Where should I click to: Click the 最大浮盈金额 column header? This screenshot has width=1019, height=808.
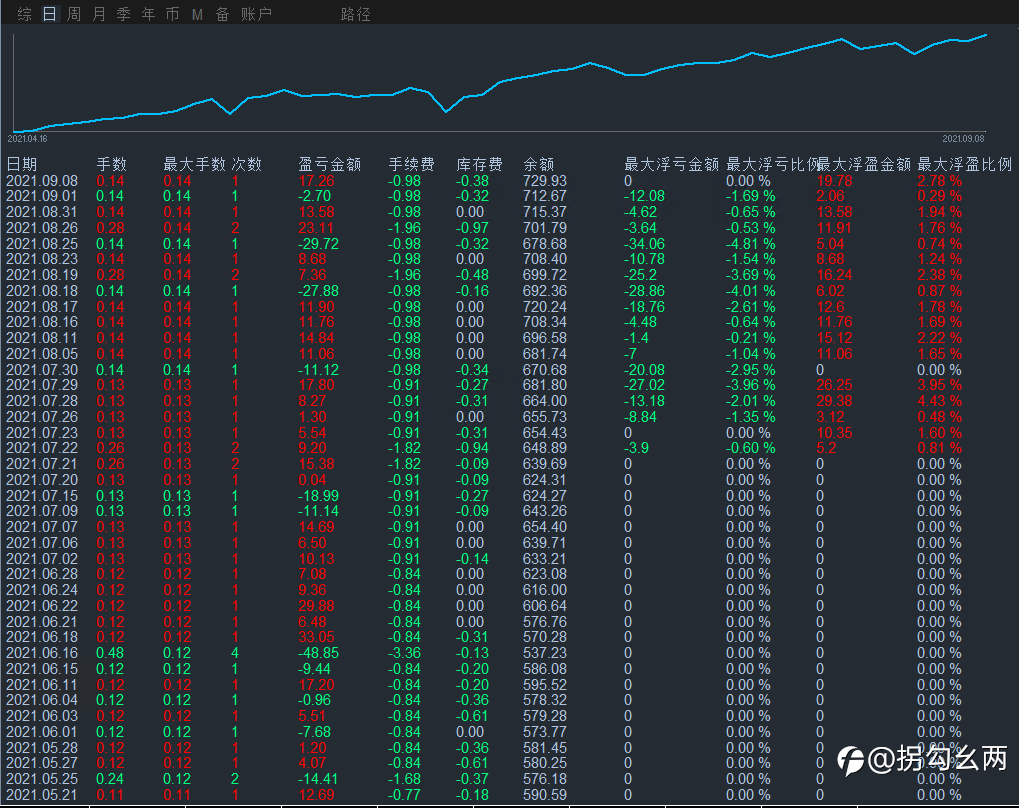click(x=864, y=164)
